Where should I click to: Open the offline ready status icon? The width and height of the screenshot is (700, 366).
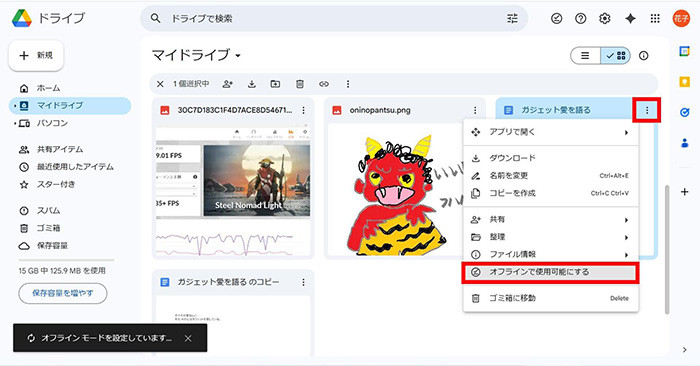point(556,18)
